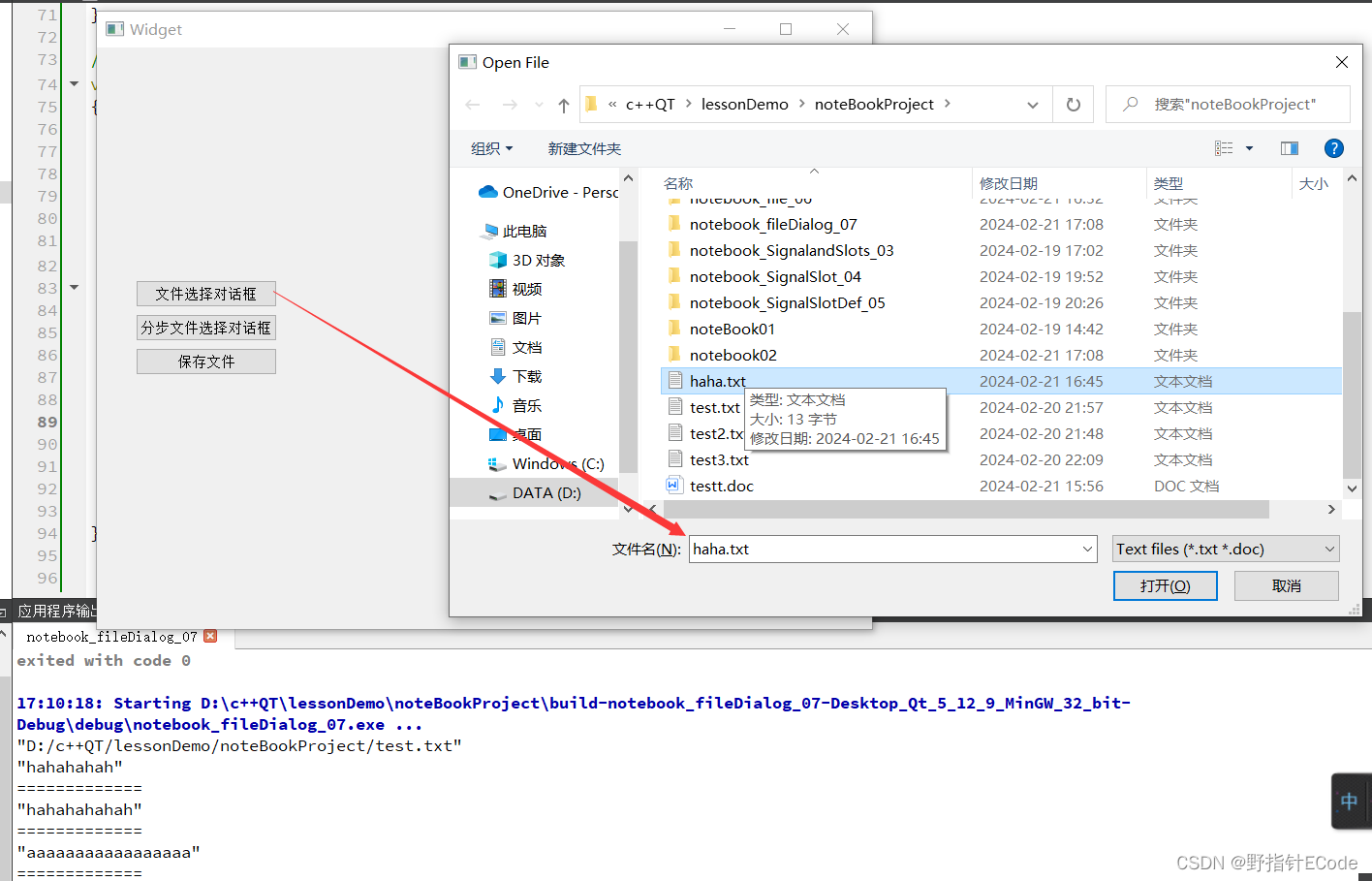Open the 文档 folder in sidebar
1372x881 pixels.
(515, 347)
